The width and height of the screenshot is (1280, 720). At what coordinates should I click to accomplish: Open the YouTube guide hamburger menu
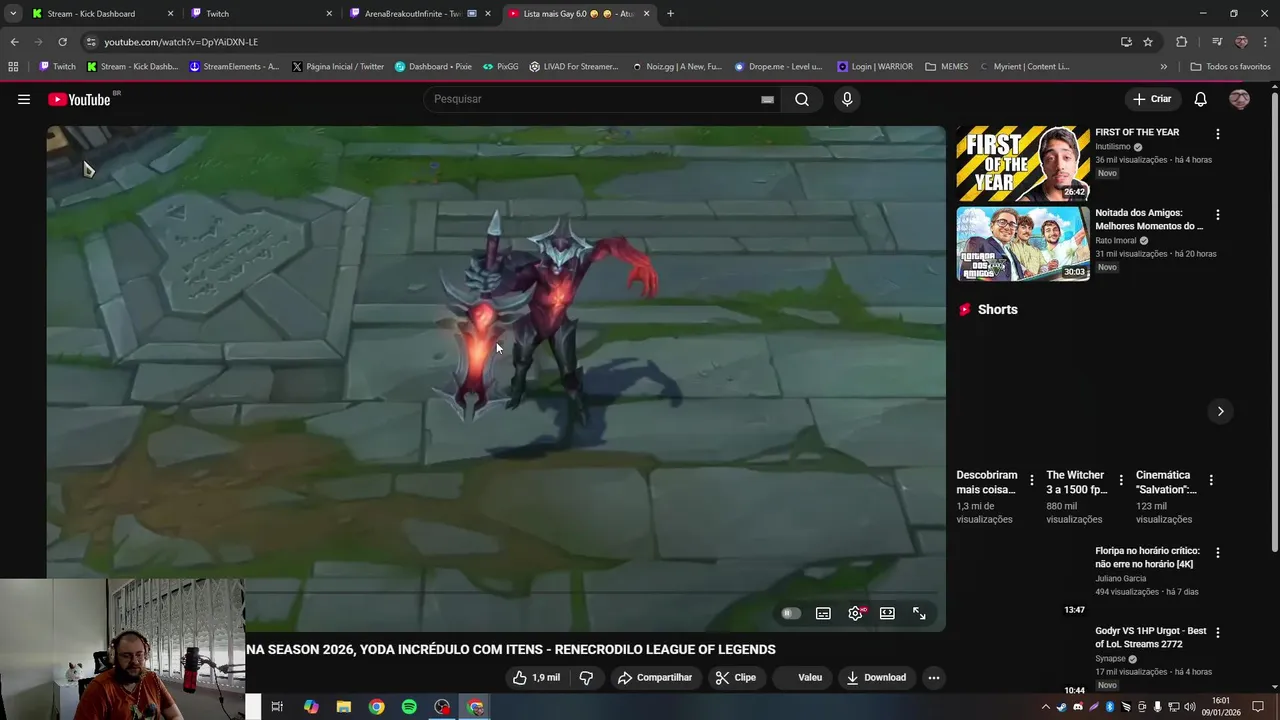(x=24, y=99)
